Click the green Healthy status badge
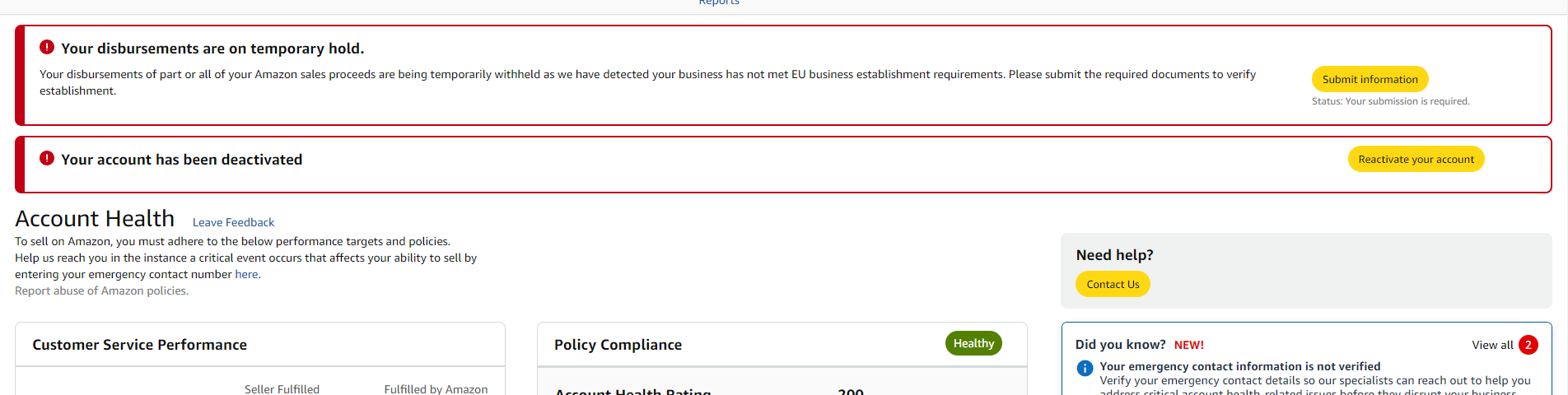Viewport: 1568px width, 395px height. 973,344
